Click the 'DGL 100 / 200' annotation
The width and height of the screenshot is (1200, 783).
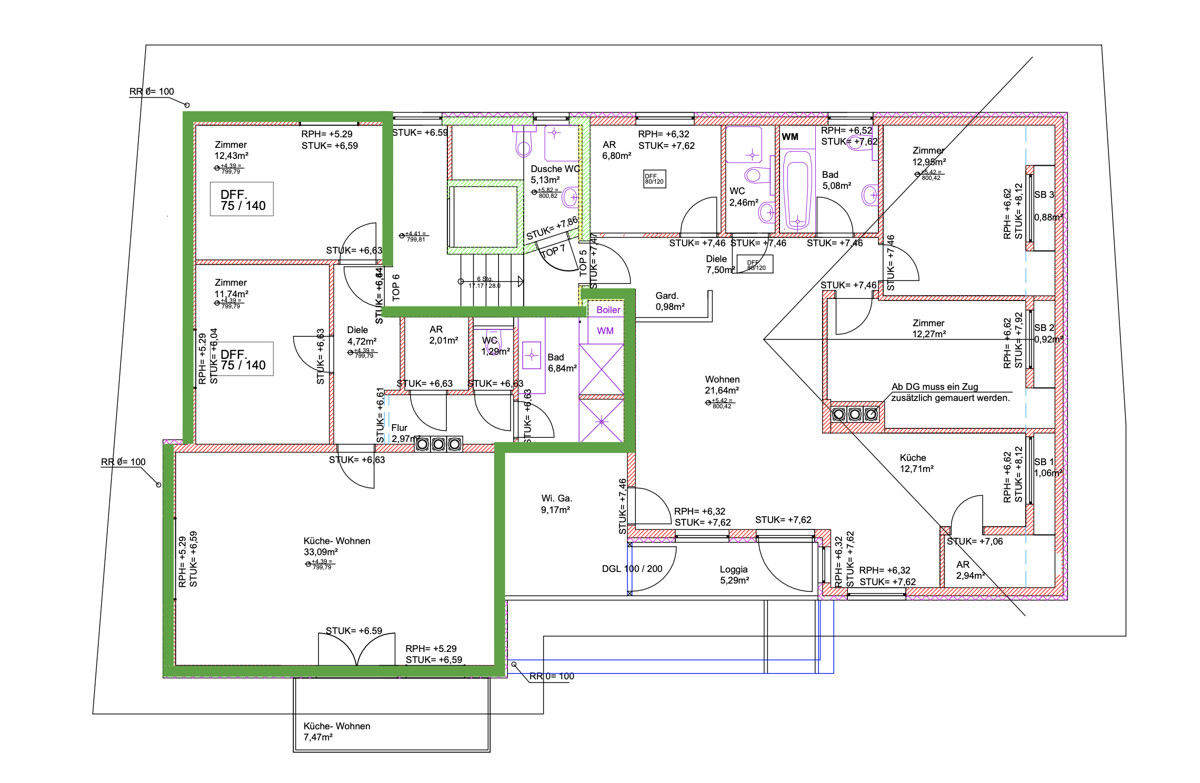pos(631,568)
